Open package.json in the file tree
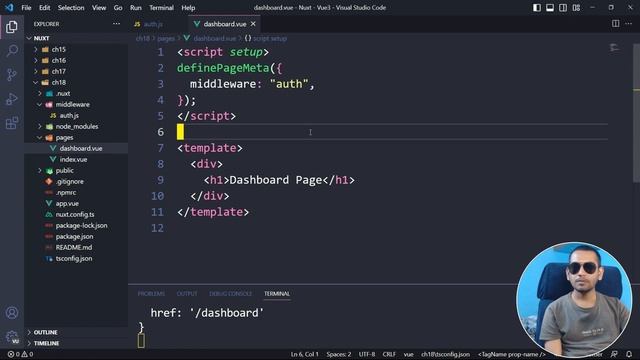Image resolution: width=640 pixels, height=360 pixels. click(76, 237)
